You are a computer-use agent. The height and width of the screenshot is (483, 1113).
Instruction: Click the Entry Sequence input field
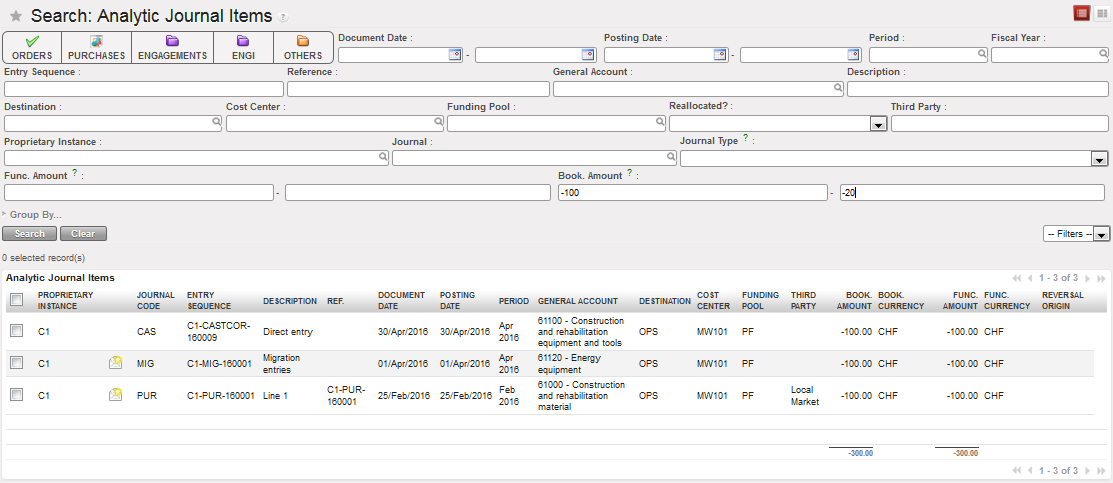pyautogui.click(x=143, y=89)
